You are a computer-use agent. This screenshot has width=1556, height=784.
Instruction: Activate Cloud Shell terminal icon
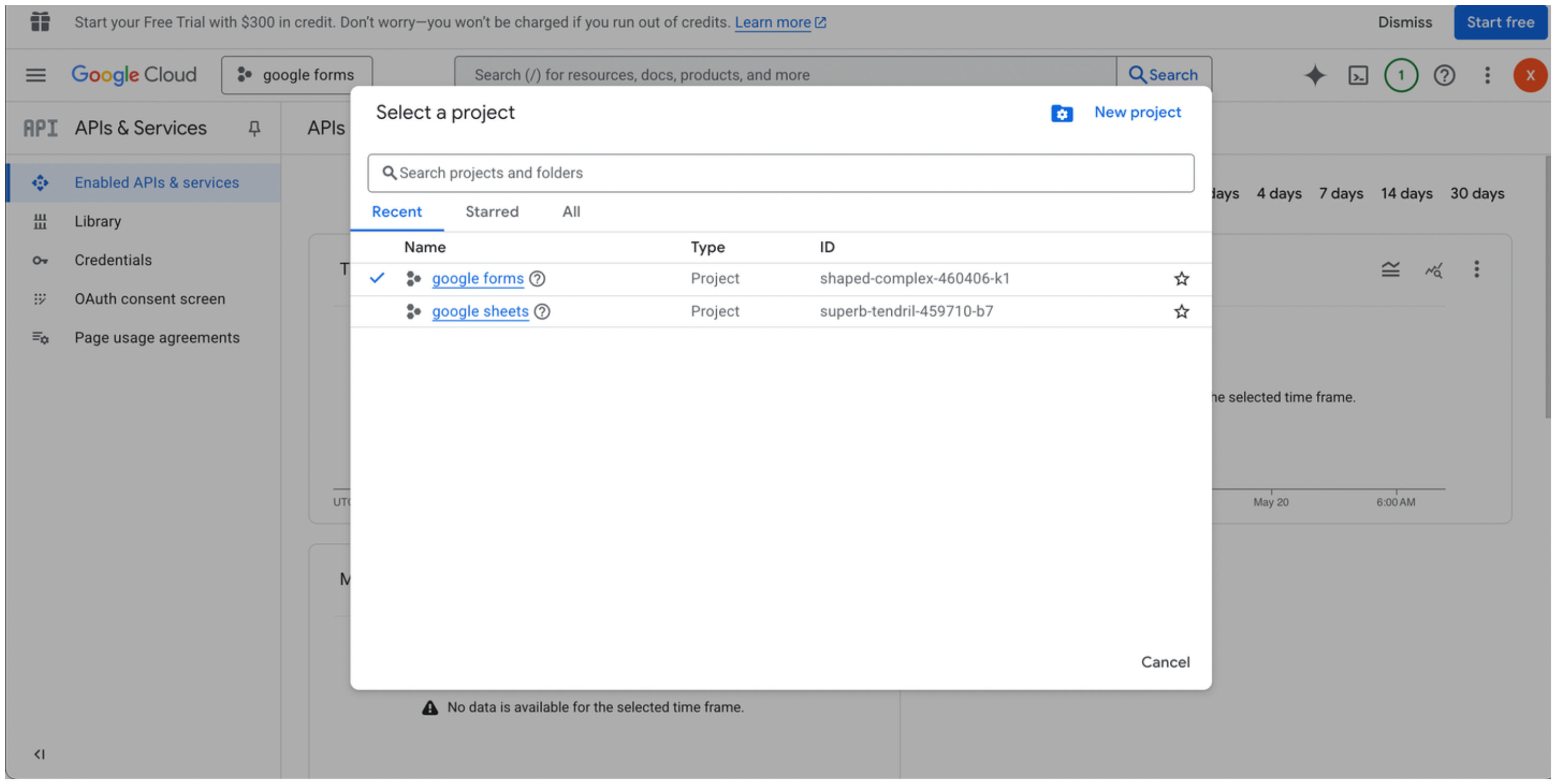1358,75
